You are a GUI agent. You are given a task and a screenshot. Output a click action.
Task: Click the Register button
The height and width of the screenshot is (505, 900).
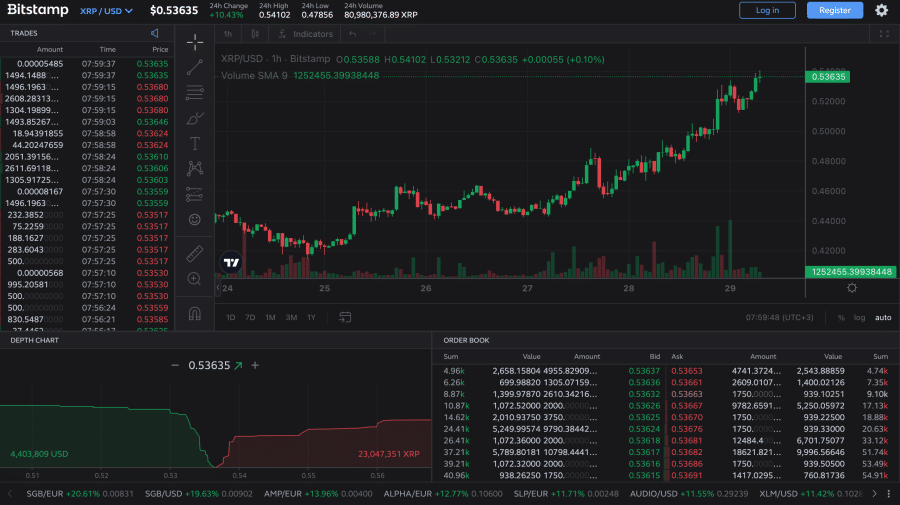tap(835, 10)
